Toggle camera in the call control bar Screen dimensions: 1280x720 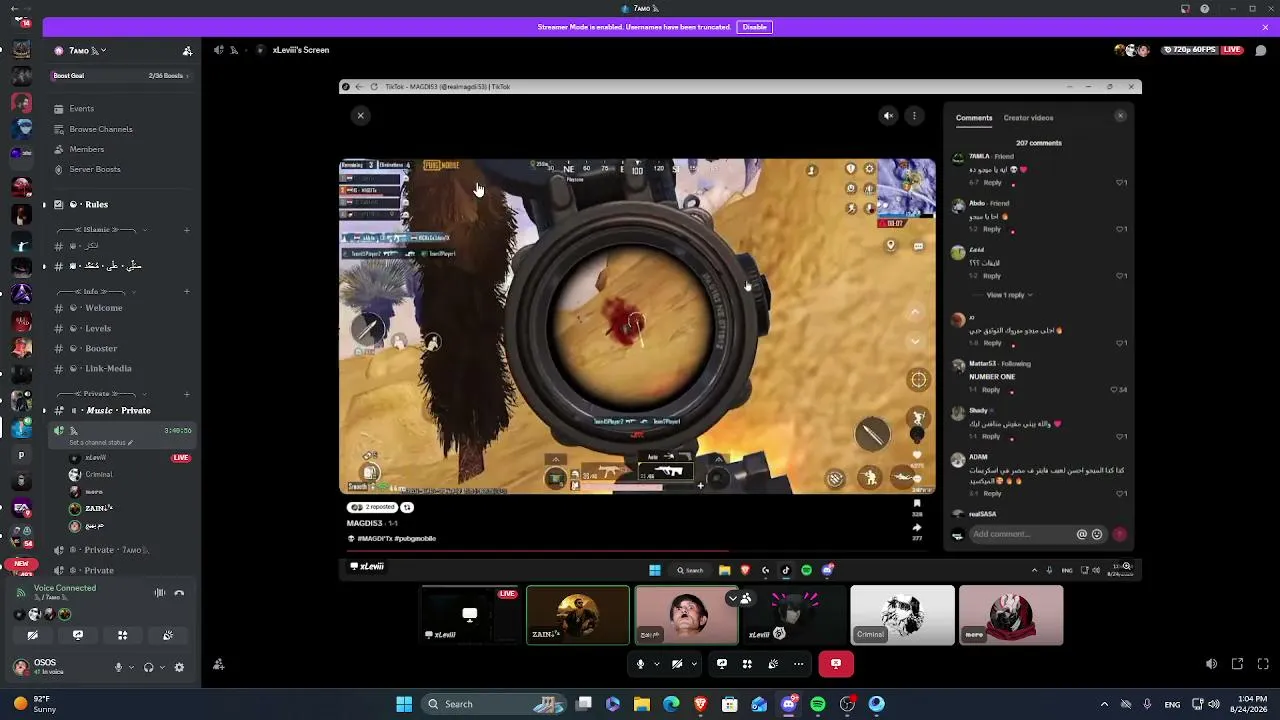677,663
